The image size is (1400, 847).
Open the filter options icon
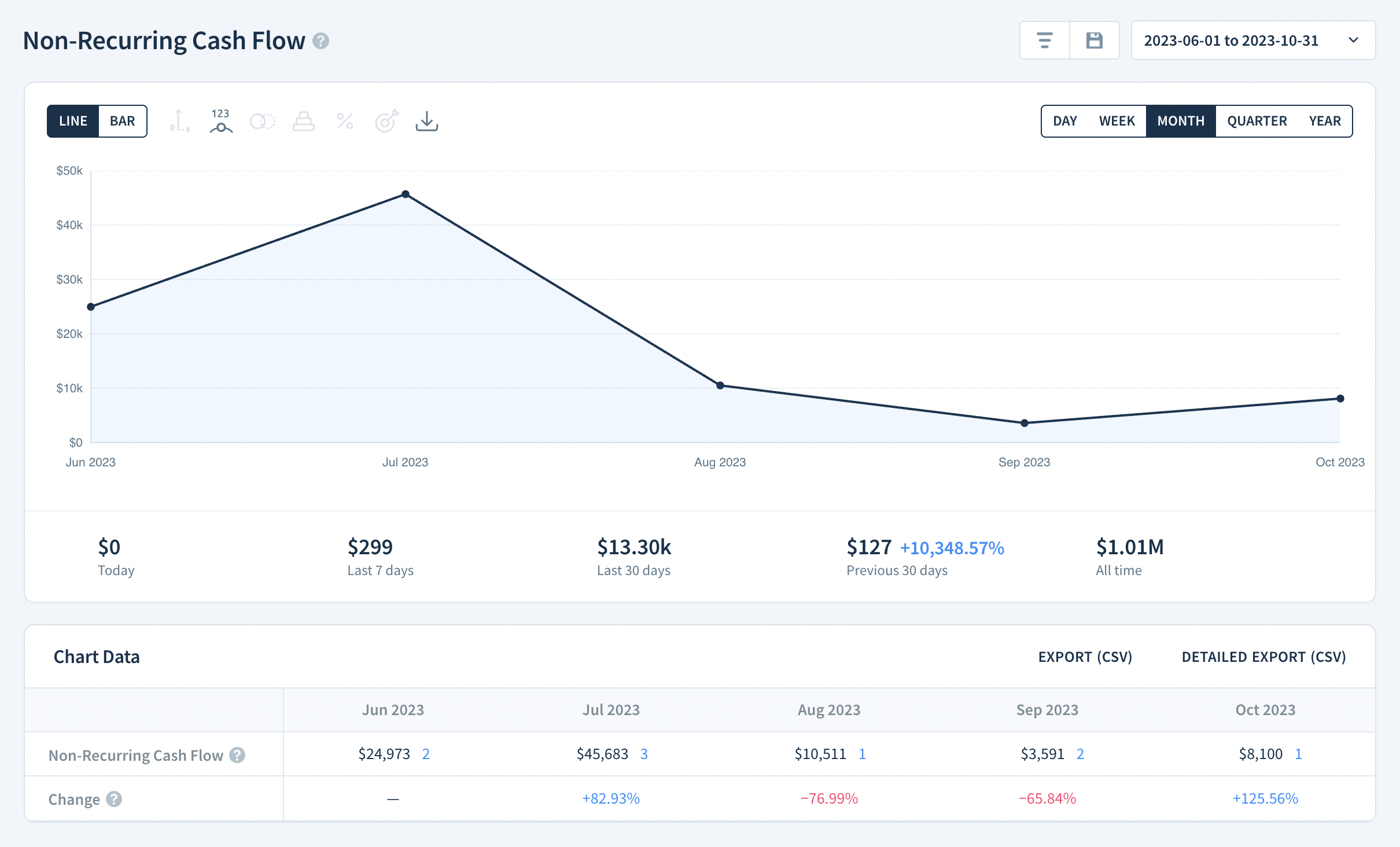[x=1044, y=40]
